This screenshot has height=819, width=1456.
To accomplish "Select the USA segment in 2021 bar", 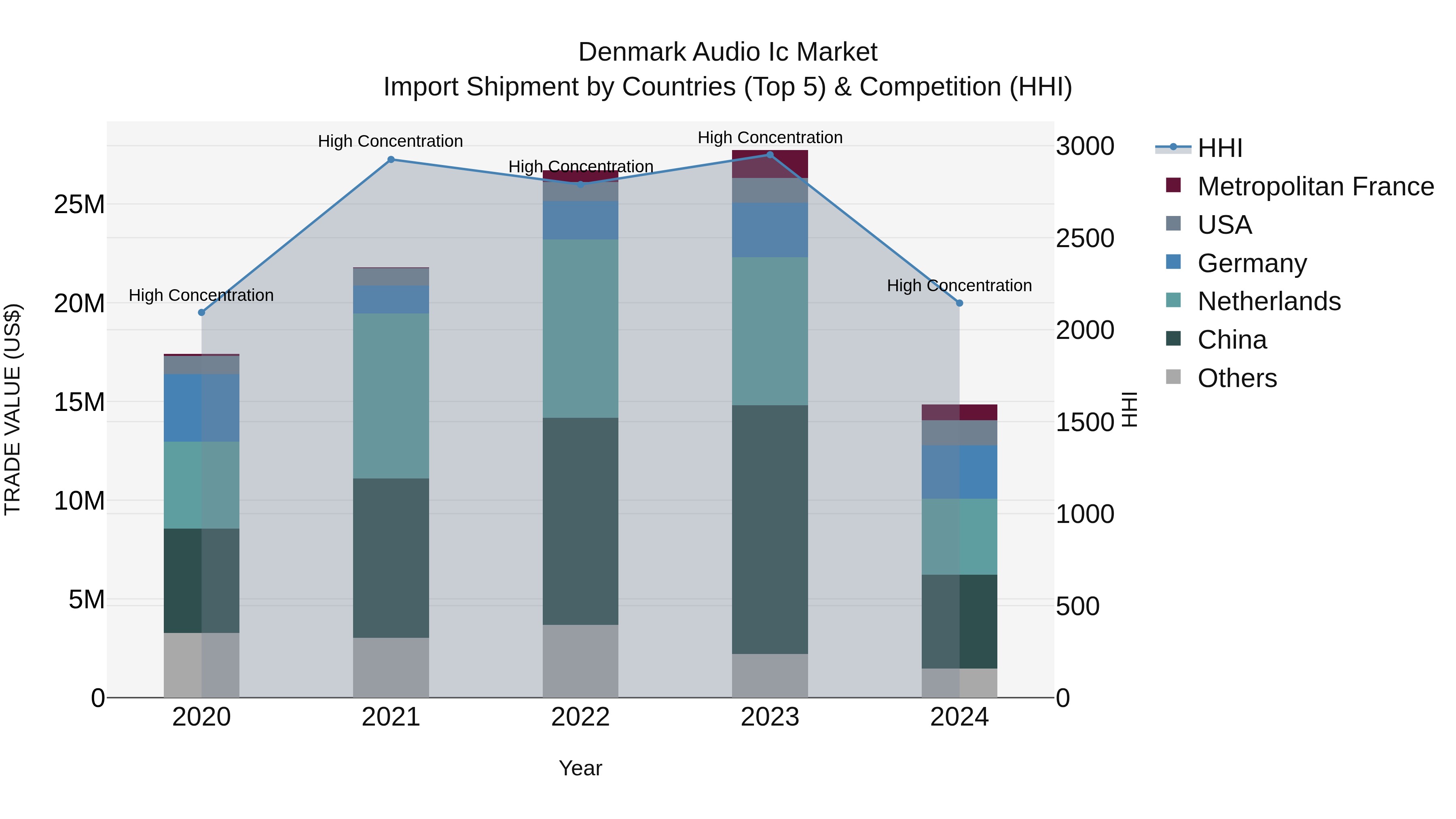I will pyautogui.click(x=391, y=277).
